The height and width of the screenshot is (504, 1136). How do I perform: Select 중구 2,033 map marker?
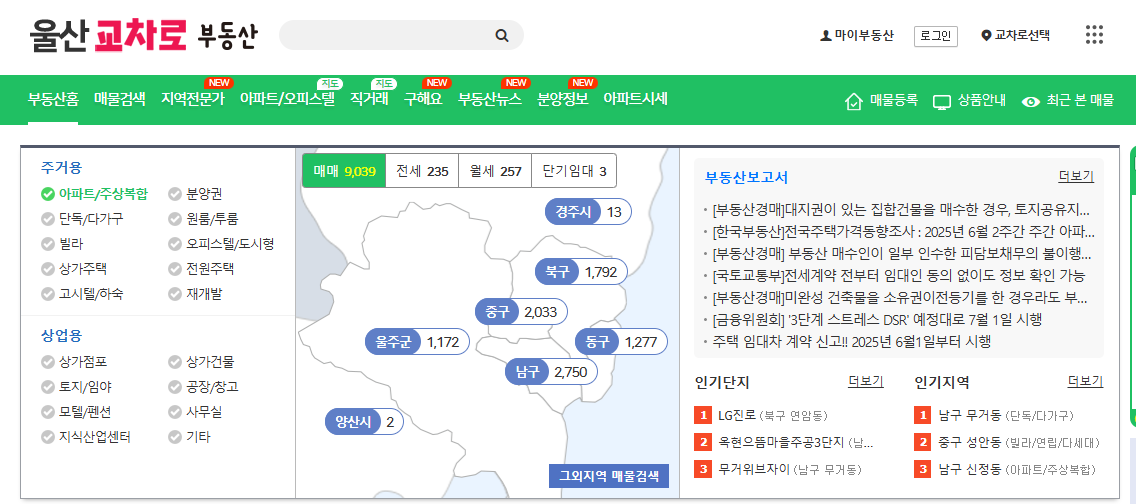(x=521, y=312)
